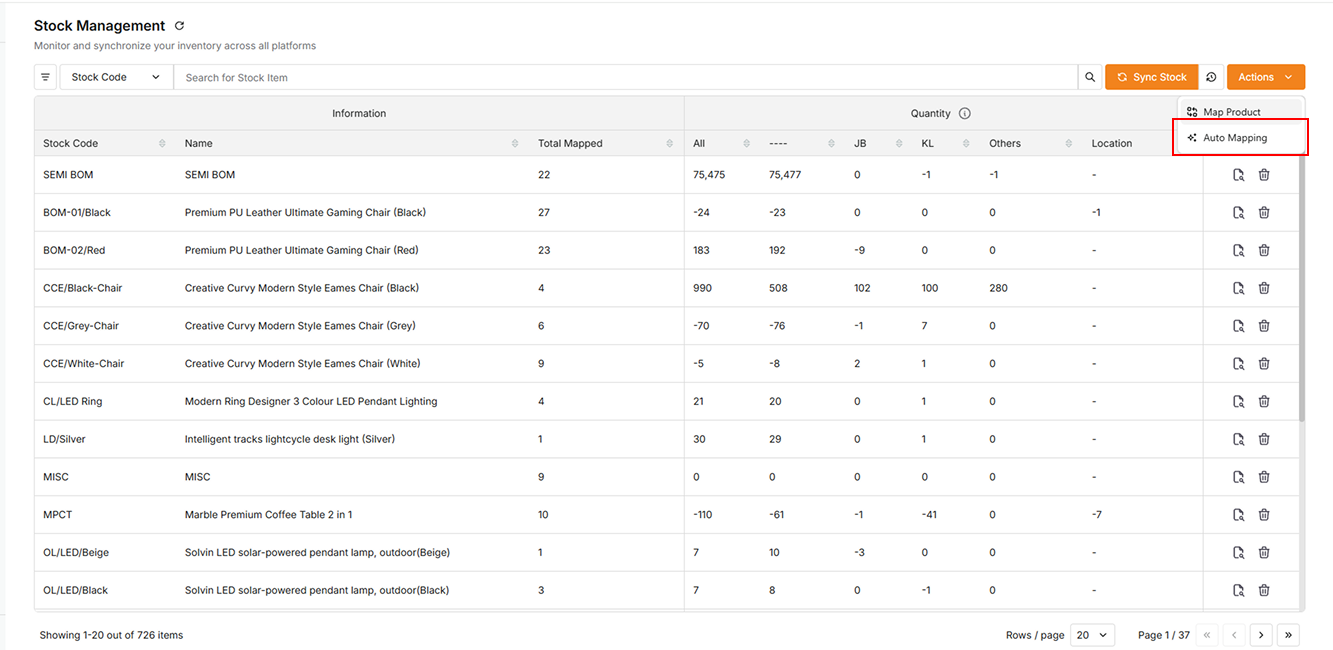Open the filter icon left of Stock Code
Image resolution: width=1333 pixels, height=650 pixels.
pos(45,77)
